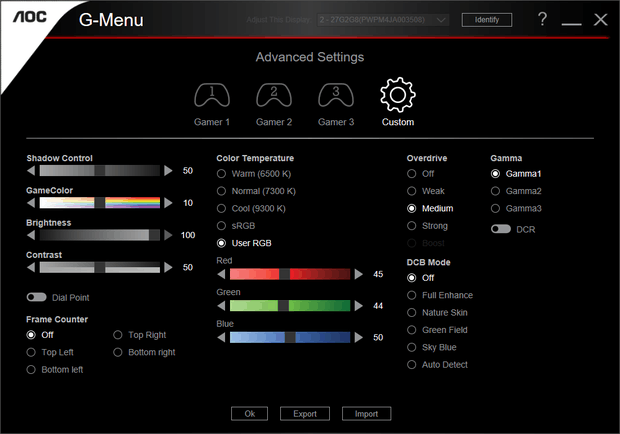Set Overdrive to Weak
Screen dimensions: 620x434
tap(426, 191)
